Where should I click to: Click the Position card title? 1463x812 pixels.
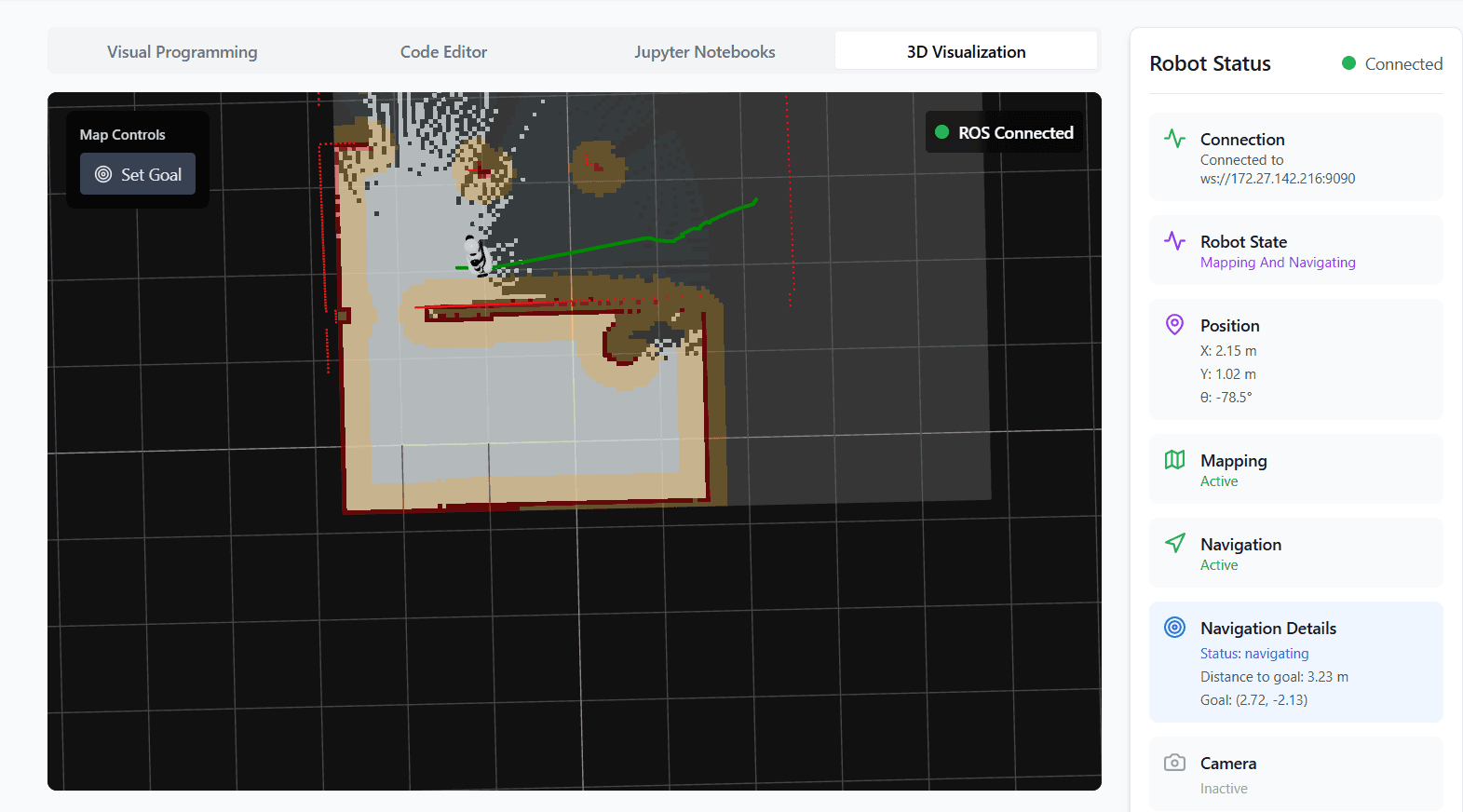(x=1229, y=326)
